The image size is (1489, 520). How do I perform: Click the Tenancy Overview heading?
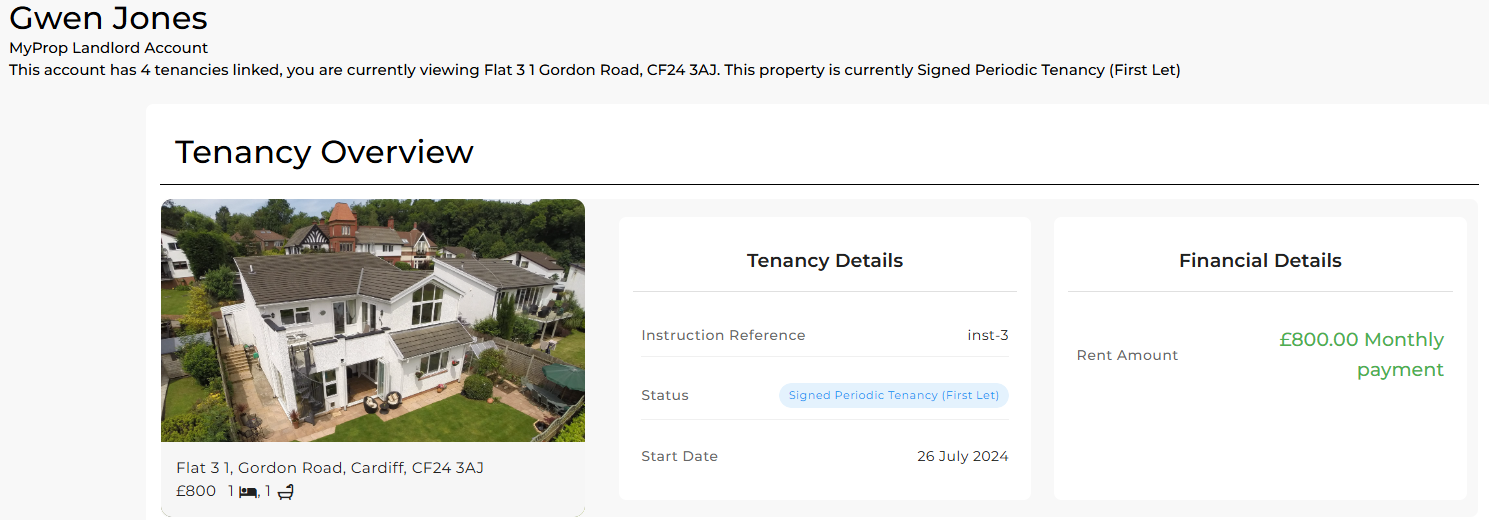coord(324,152)
